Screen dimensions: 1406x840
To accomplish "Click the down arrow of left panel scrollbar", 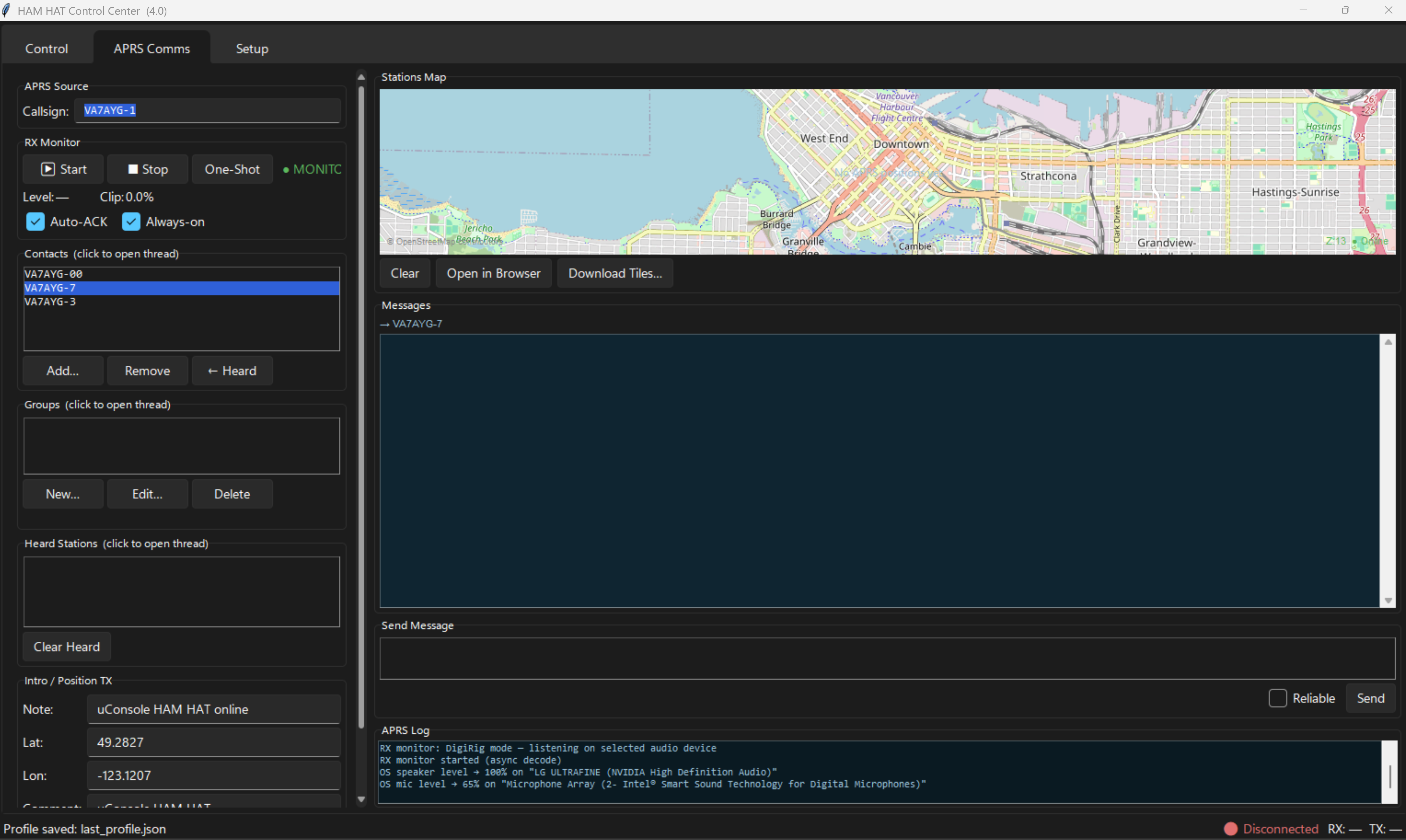I will click(x=361, y=799).
